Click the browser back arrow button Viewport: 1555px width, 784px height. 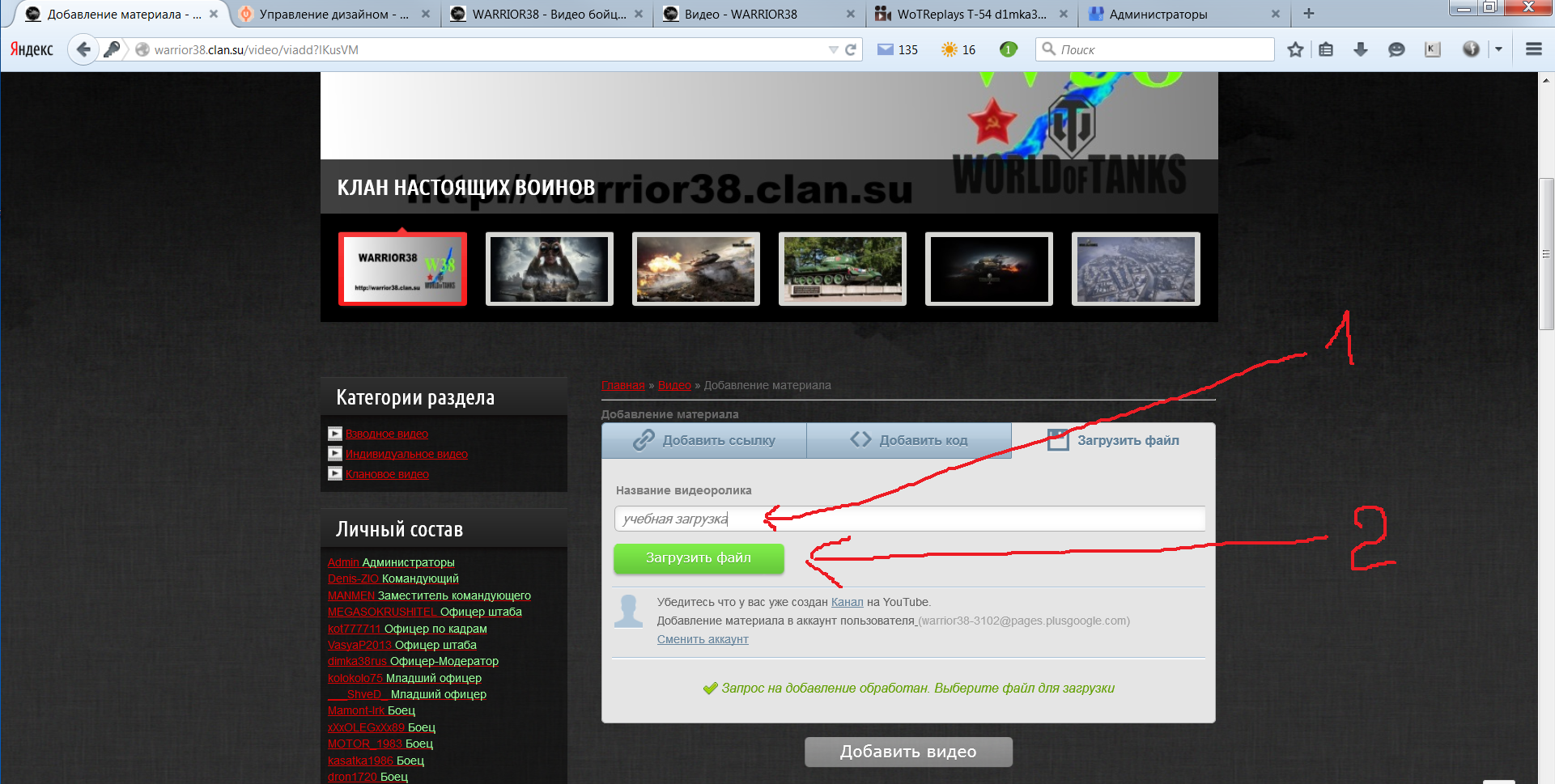tap(83, 49)
